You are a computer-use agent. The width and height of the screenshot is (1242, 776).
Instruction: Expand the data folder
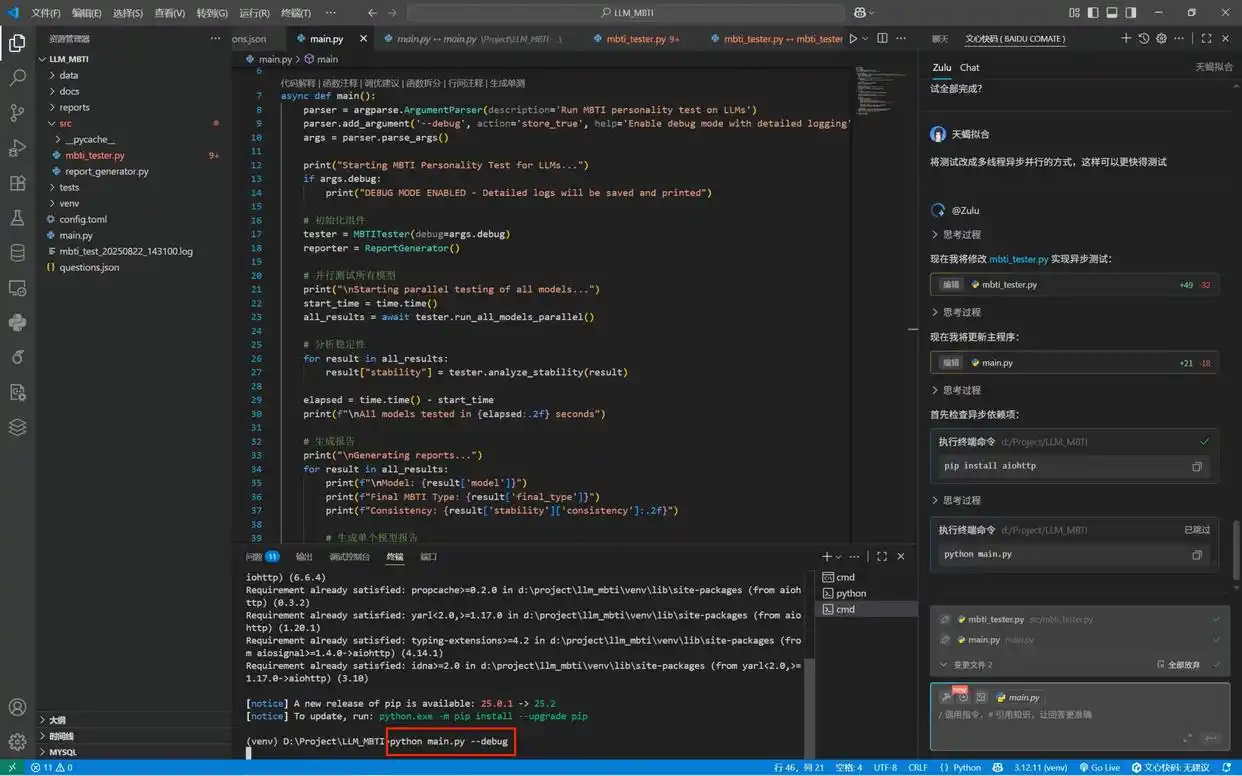[x=68, y=75]
